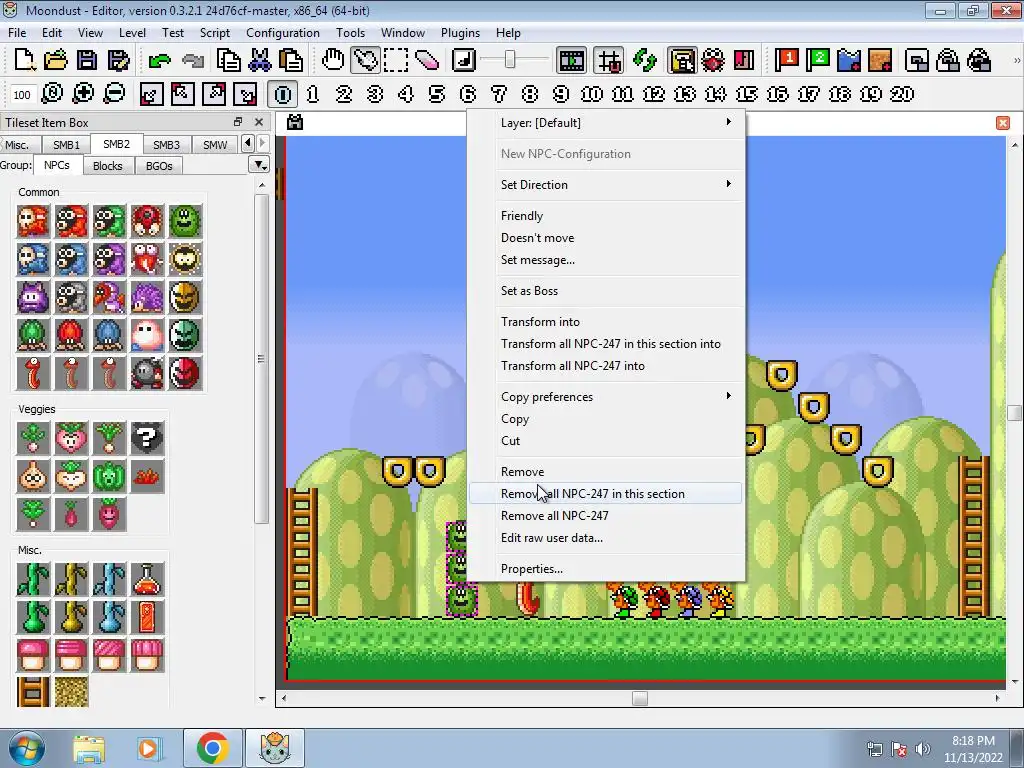Click the Save As icon
The image size is (1024, 768).
click(x=118, y=61)
